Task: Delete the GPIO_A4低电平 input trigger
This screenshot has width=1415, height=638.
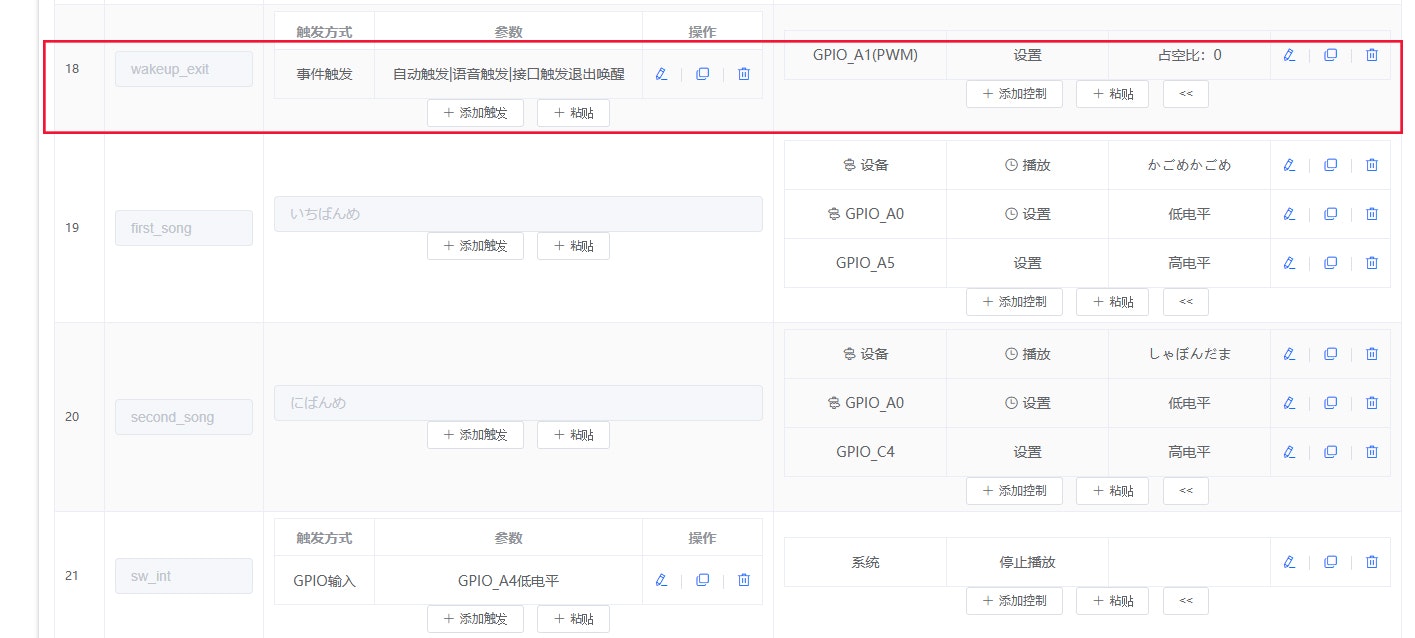Action: [x=743, y=580]
